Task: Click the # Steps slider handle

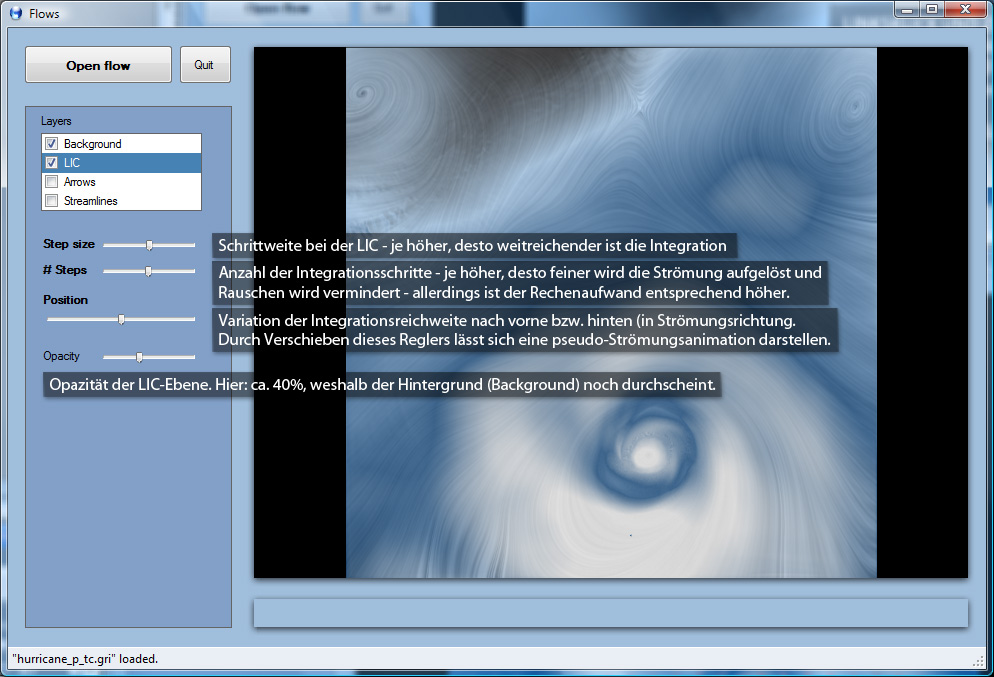Action: tap(148, 270)
